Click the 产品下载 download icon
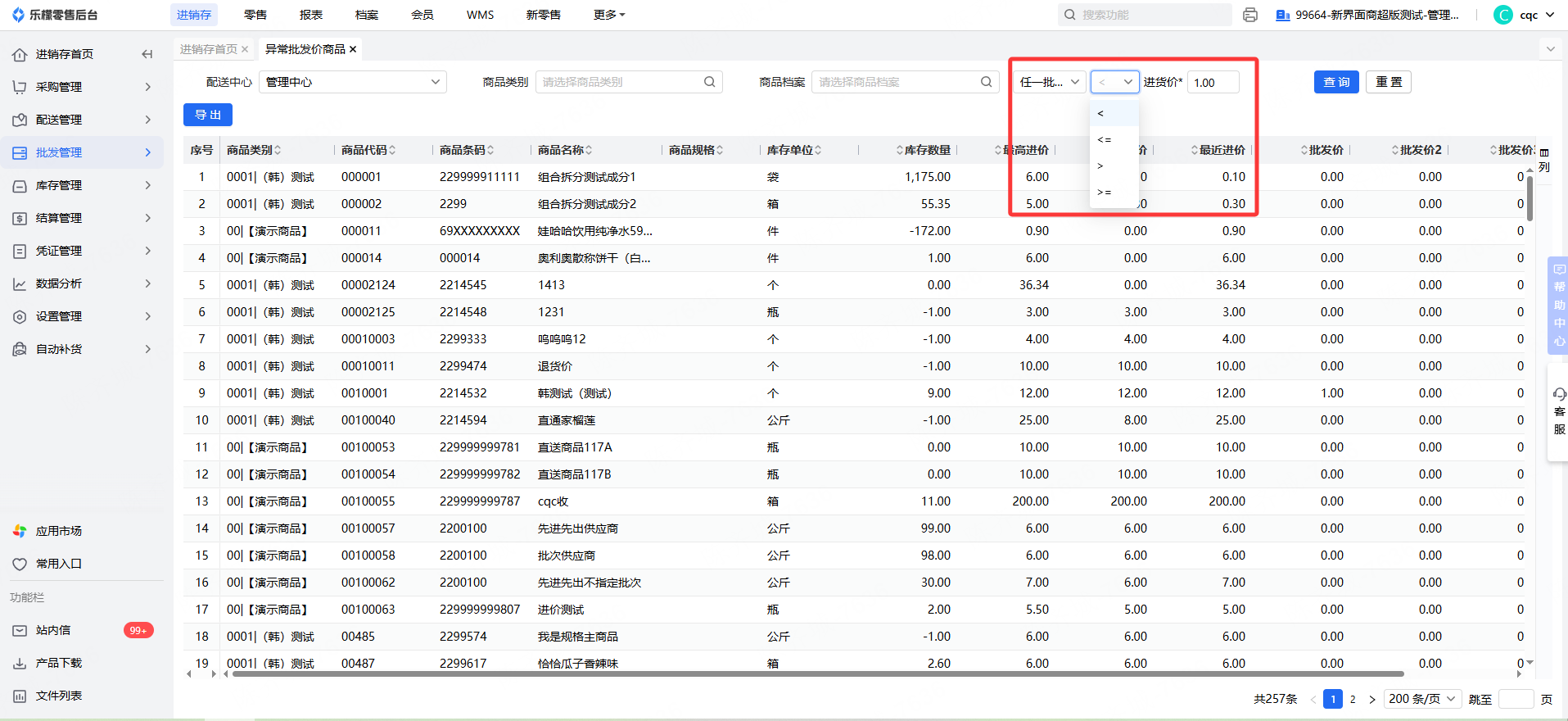 pos(20,663)
